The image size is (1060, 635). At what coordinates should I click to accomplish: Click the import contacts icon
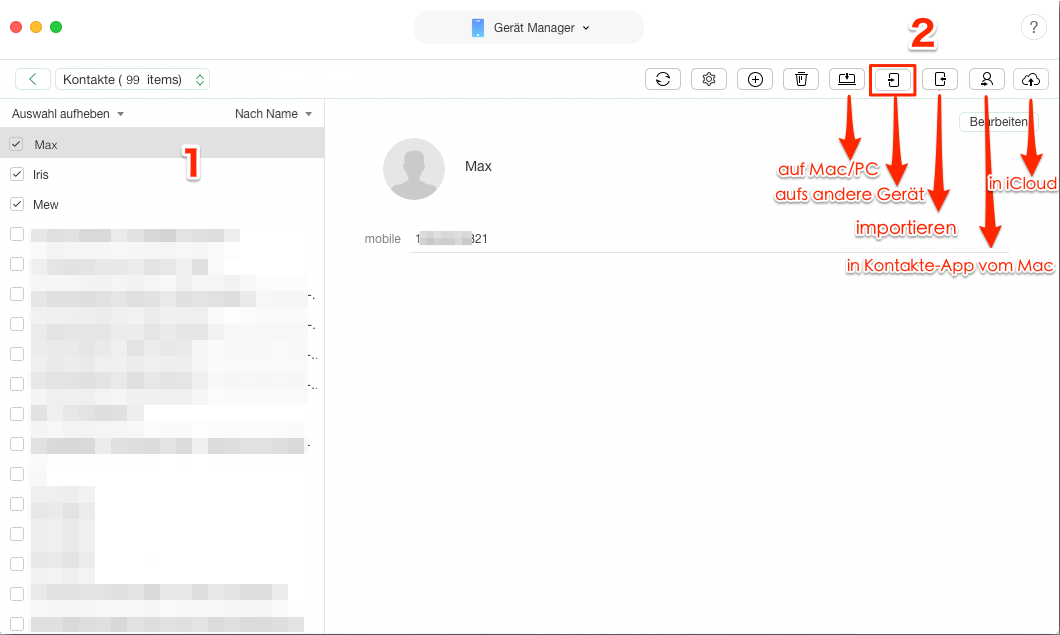(x=940, y=80)
